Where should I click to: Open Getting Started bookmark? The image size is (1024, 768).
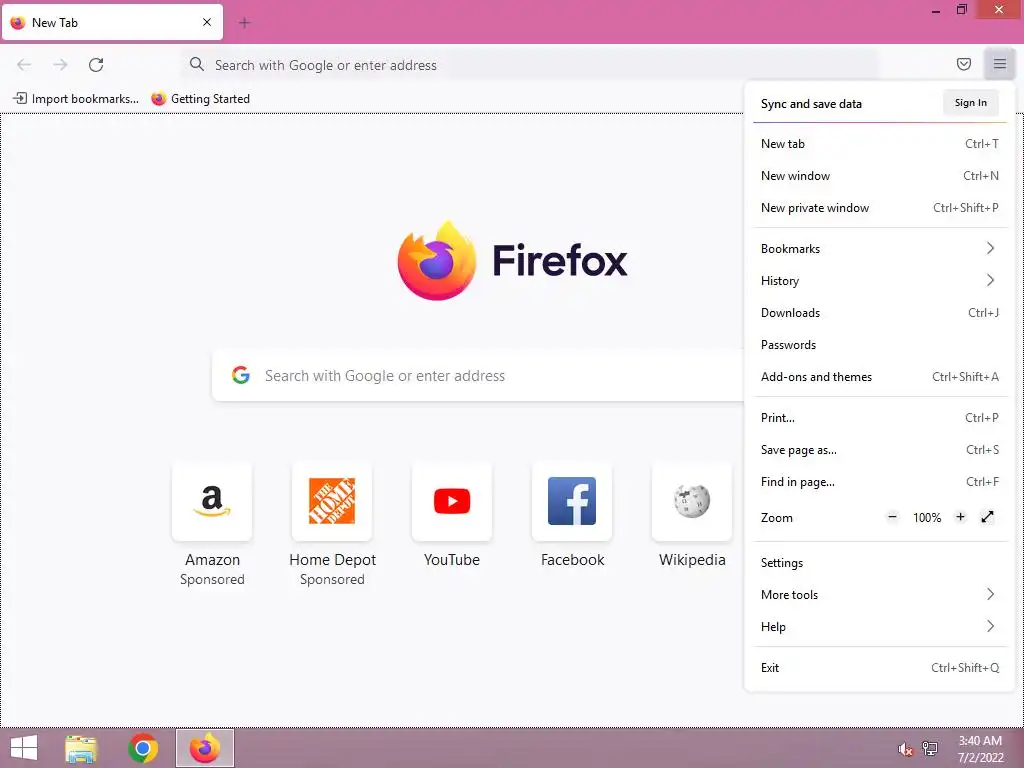tap(200, 99)
